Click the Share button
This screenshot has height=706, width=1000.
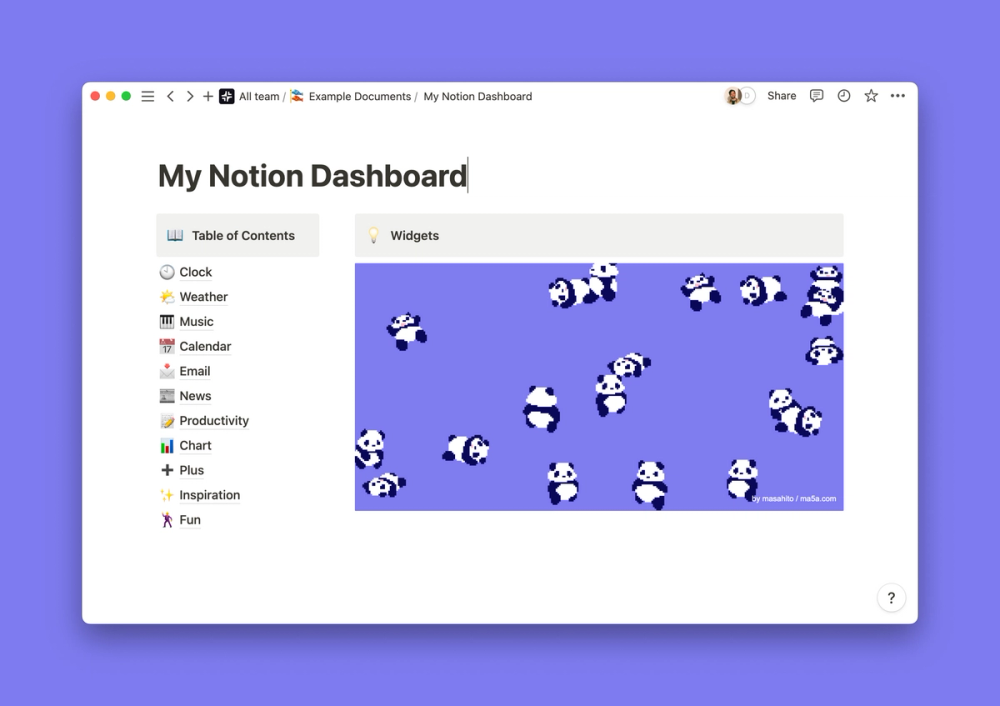(x=781, y=96)
